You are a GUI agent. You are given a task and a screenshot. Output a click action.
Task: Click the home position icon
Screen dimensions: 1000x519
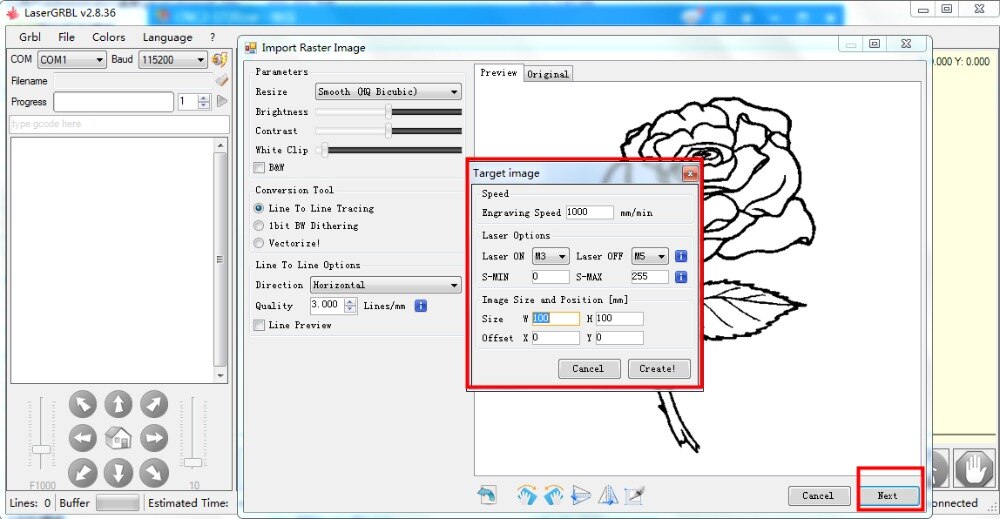point(118,438)
